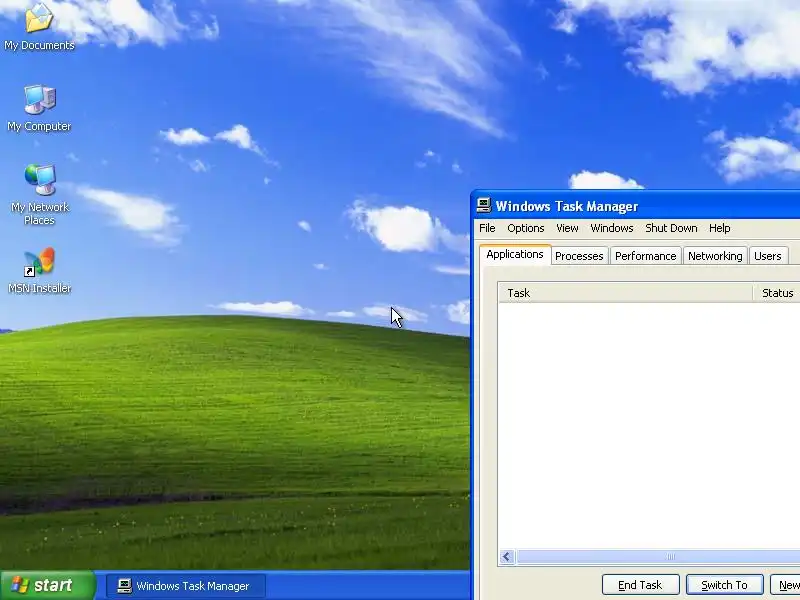The height and width of the screenshot is (600, 800).
Task: Select the MSN Installer shortcut icon
Action: [x=39, y=271]
